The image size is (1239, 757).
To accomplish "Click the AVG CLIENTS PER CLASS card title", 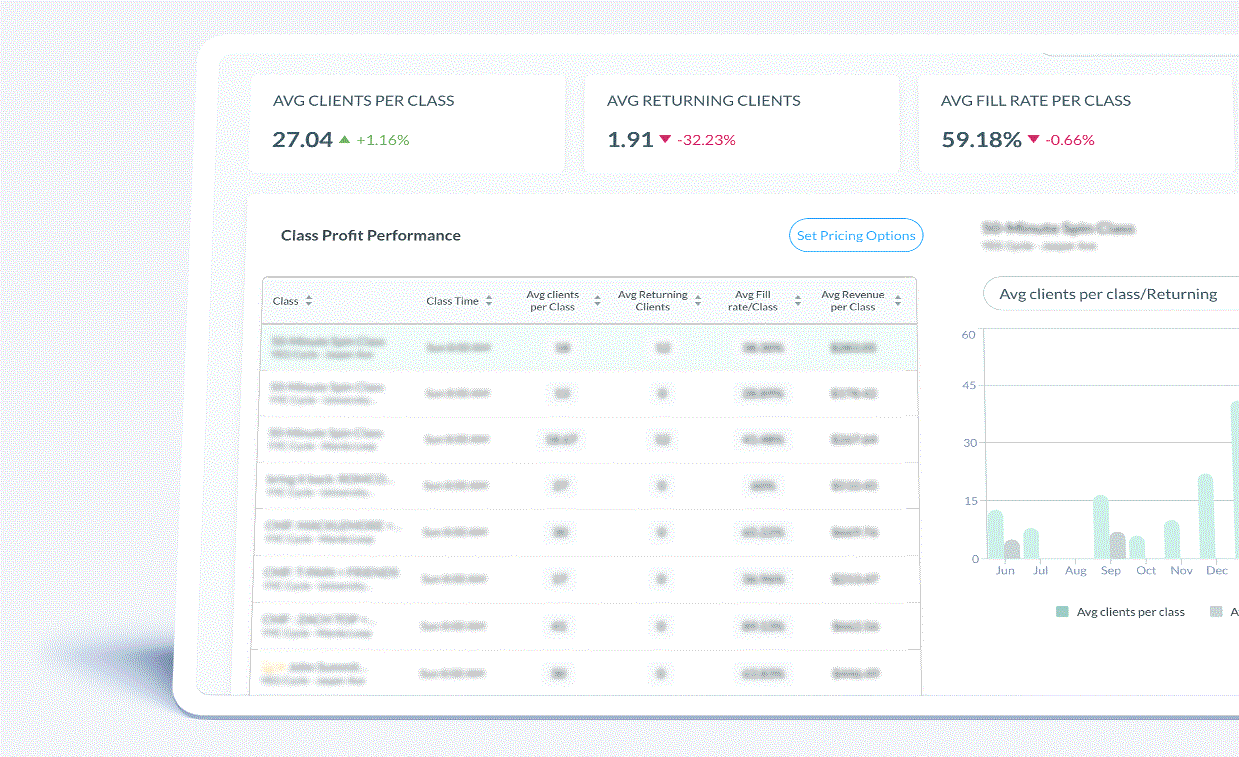I will [x=364, y=101].
